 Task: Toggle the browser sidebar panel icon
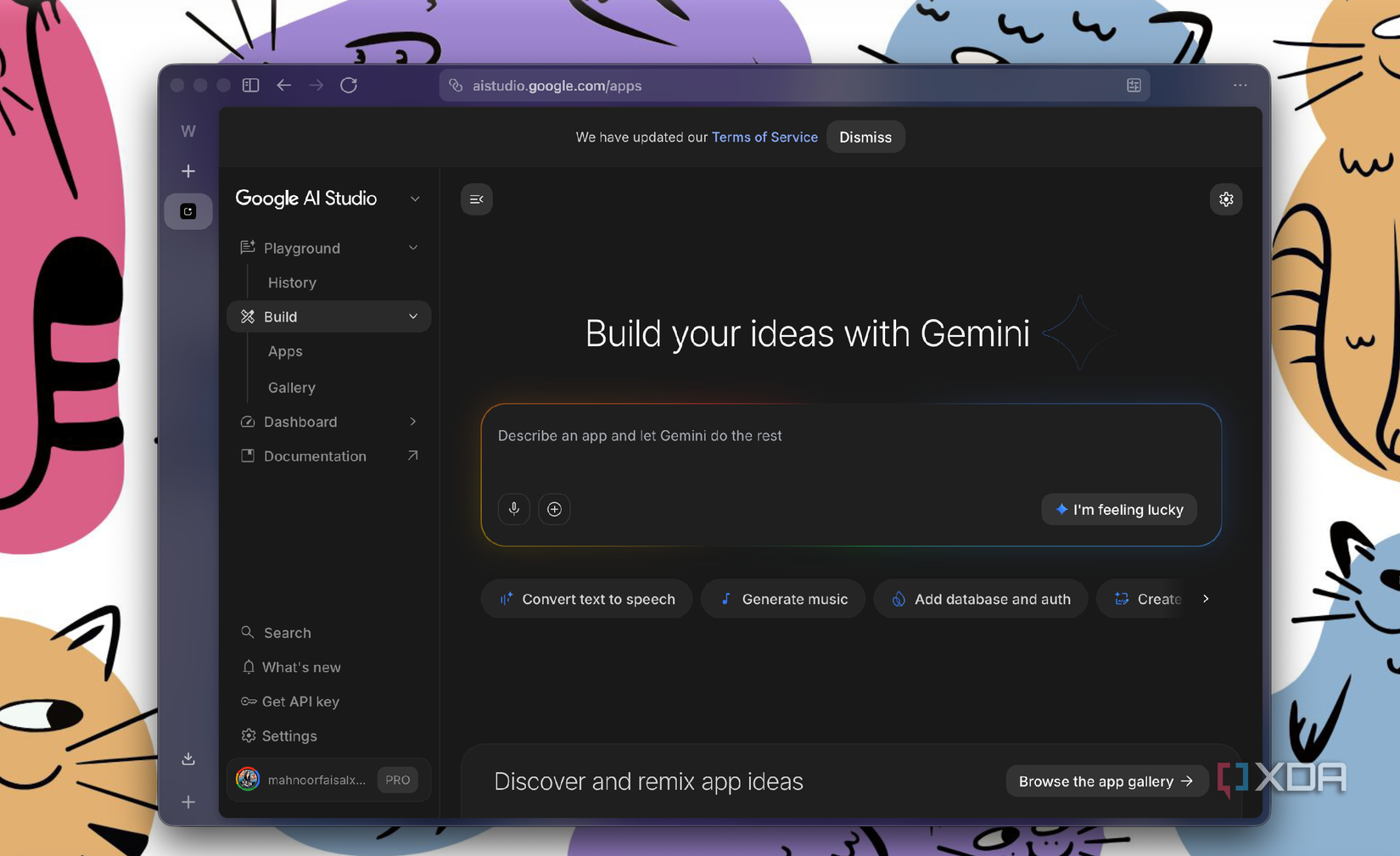click(250, 85)
